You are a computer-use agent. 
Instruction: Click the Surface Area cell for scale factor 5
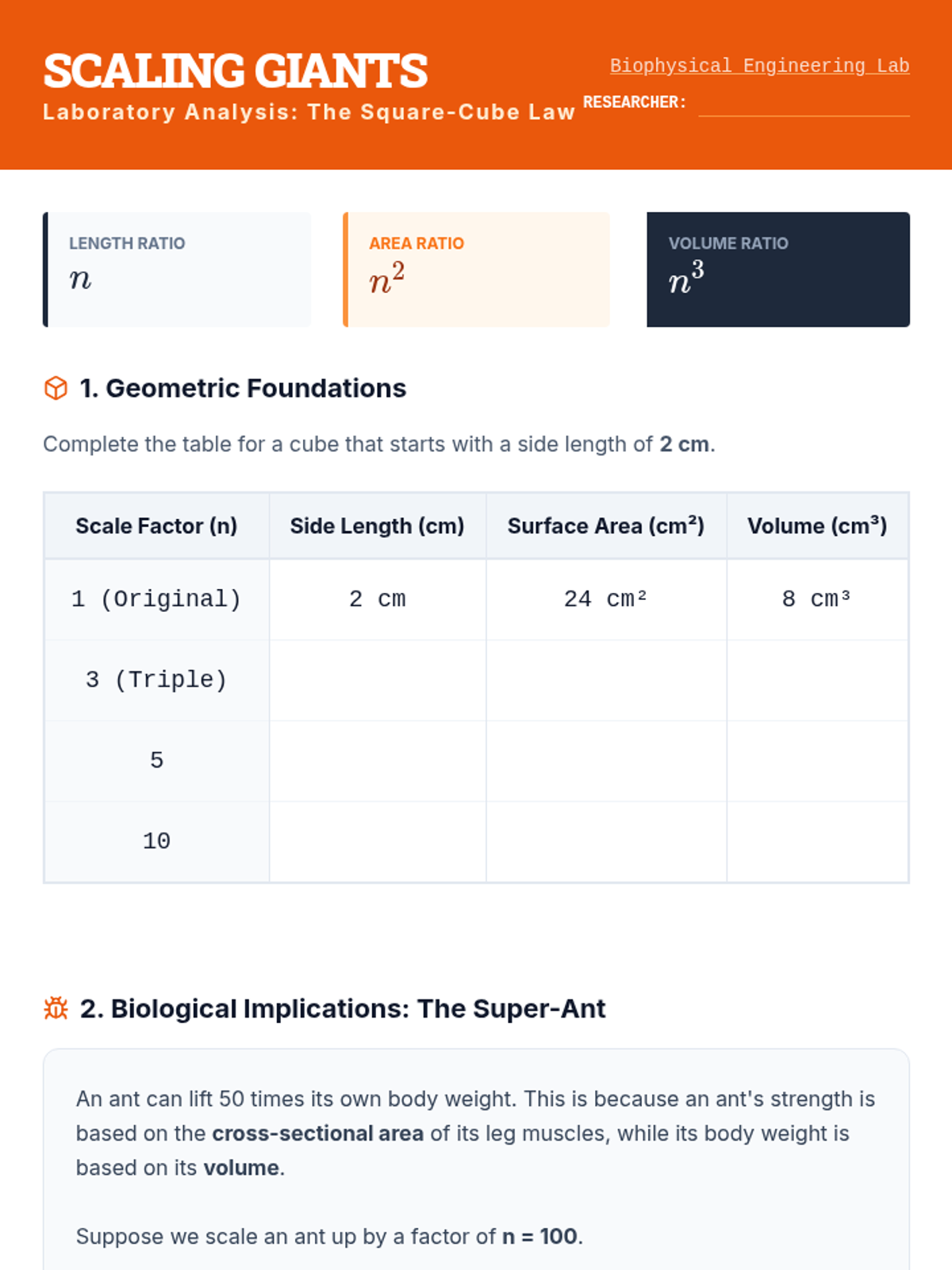pyautogui.click(x=606, y=761)
